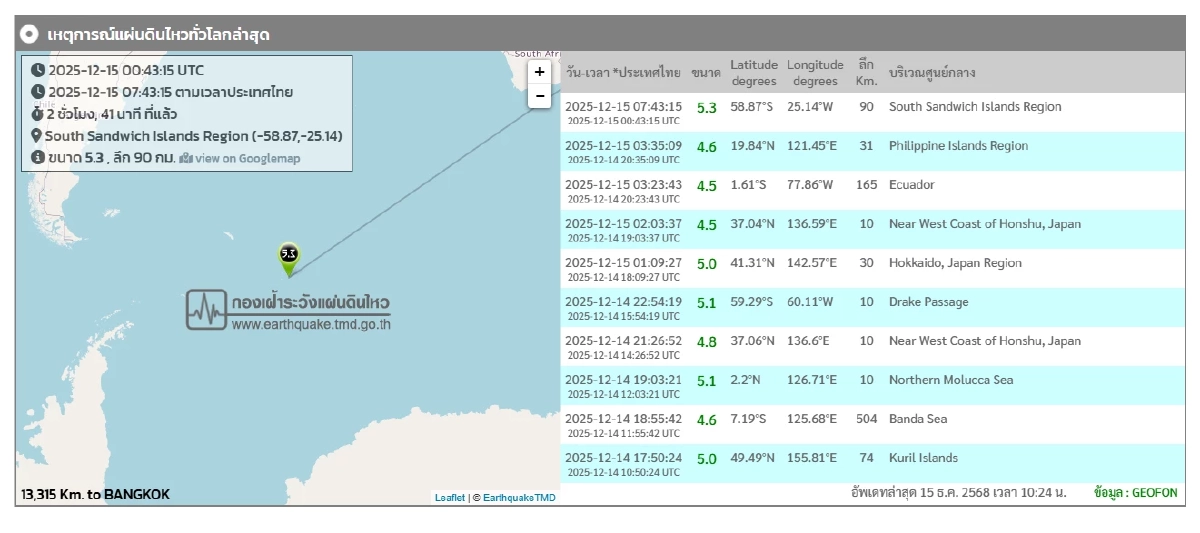
Task: Click the location pin icon in the info panel
Action: (37, 136)
